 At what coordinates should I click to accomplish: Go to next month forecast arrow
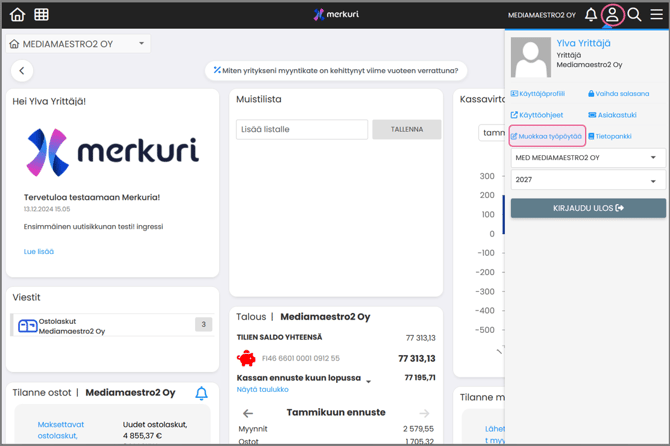424,413
